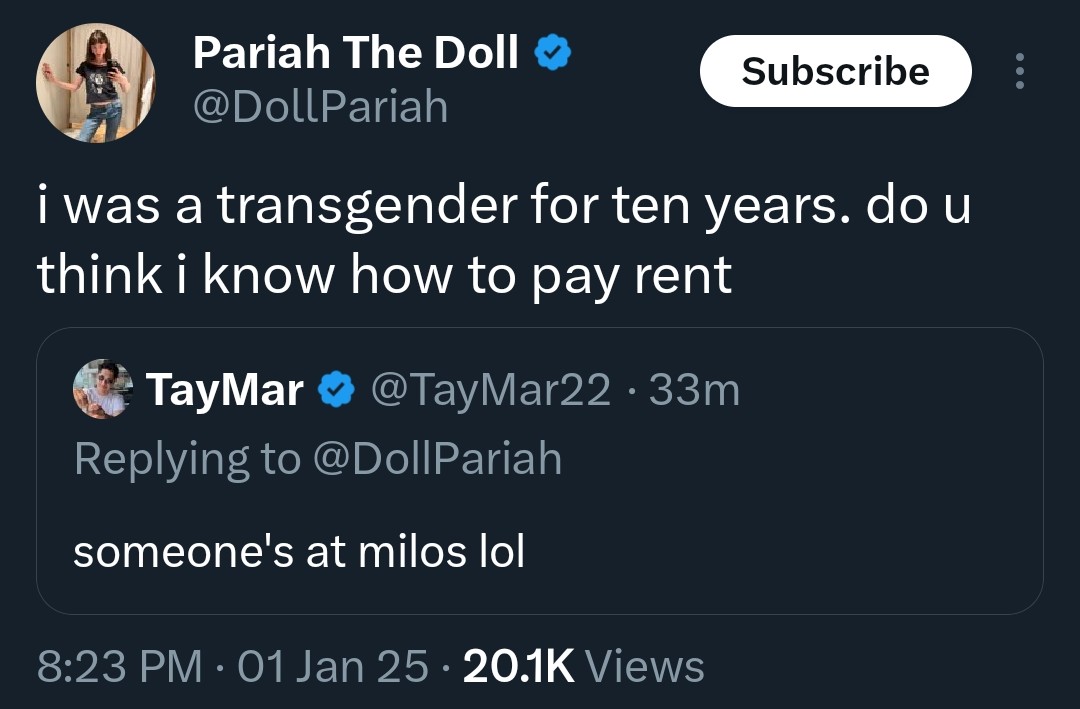Viewport: 1080px width, 709px height.
Task: Click the Subscribe button
Action: [835, 71]
